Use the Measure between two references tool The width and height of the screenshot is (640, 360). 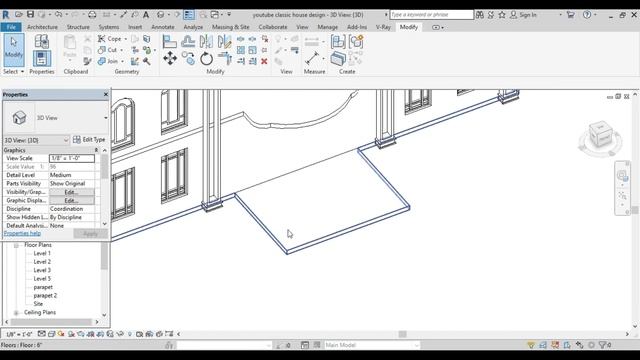click(312, 58)
